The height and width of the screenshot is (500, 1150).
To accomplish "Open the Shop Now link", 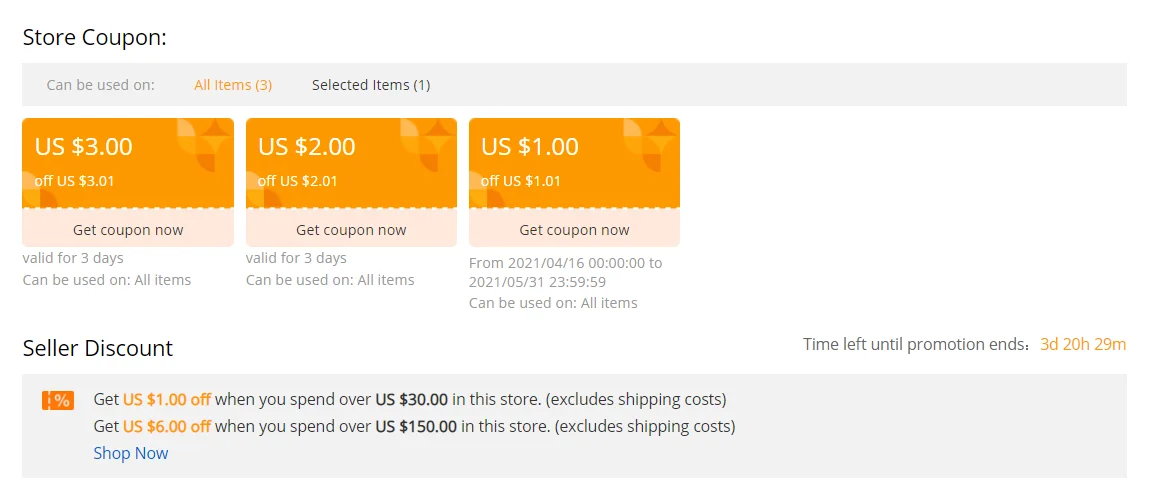I will [131, 453].
